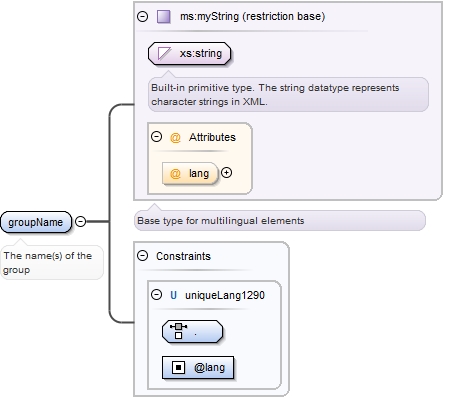Select the @lang field node
460x398 pixels.
pyautogui.click(x=198, y=368)
